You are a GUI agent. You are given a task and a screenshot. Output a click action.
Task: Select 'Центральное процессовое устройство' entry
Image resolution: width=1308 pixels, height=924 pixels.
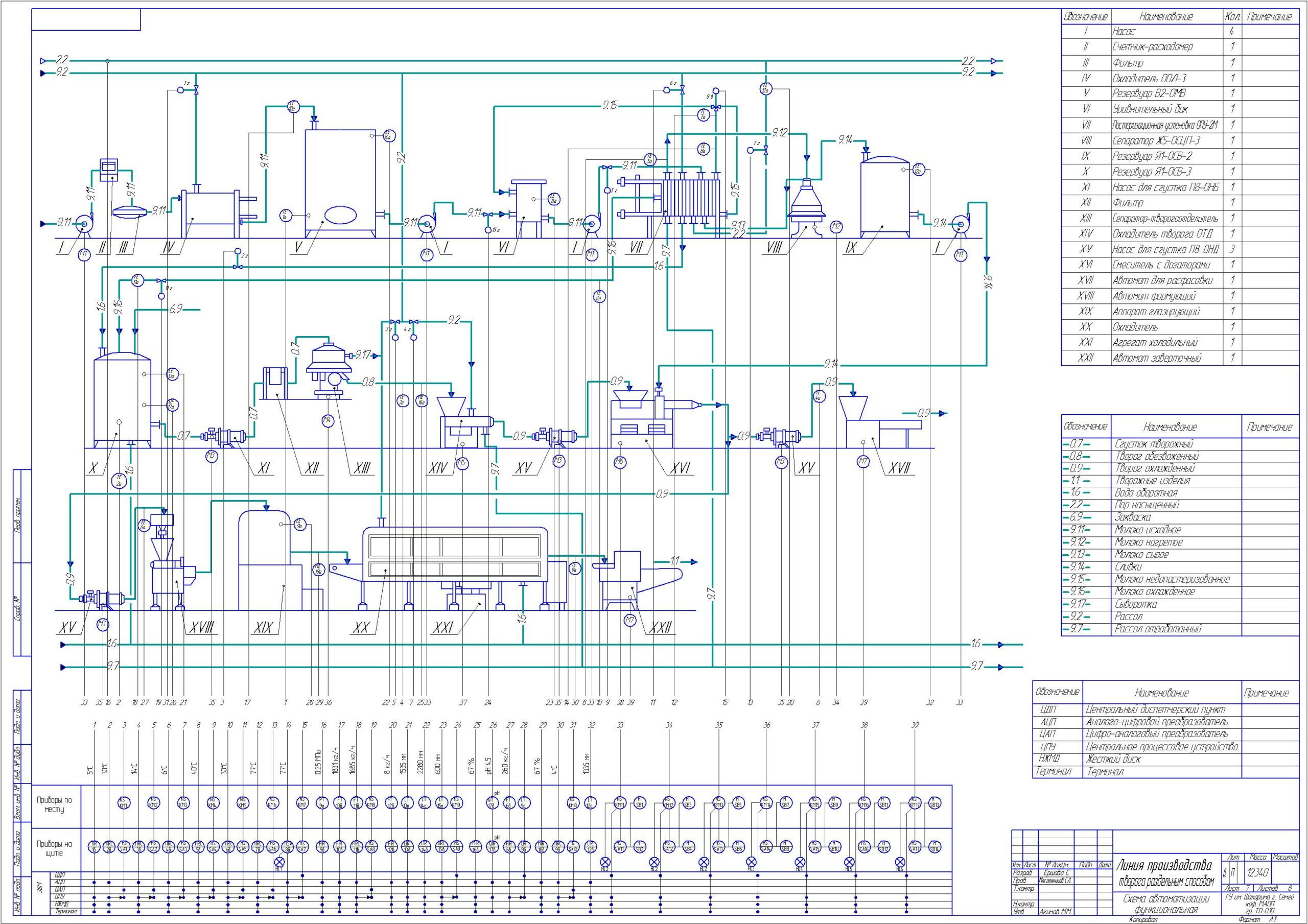(x=1163, y=747)
